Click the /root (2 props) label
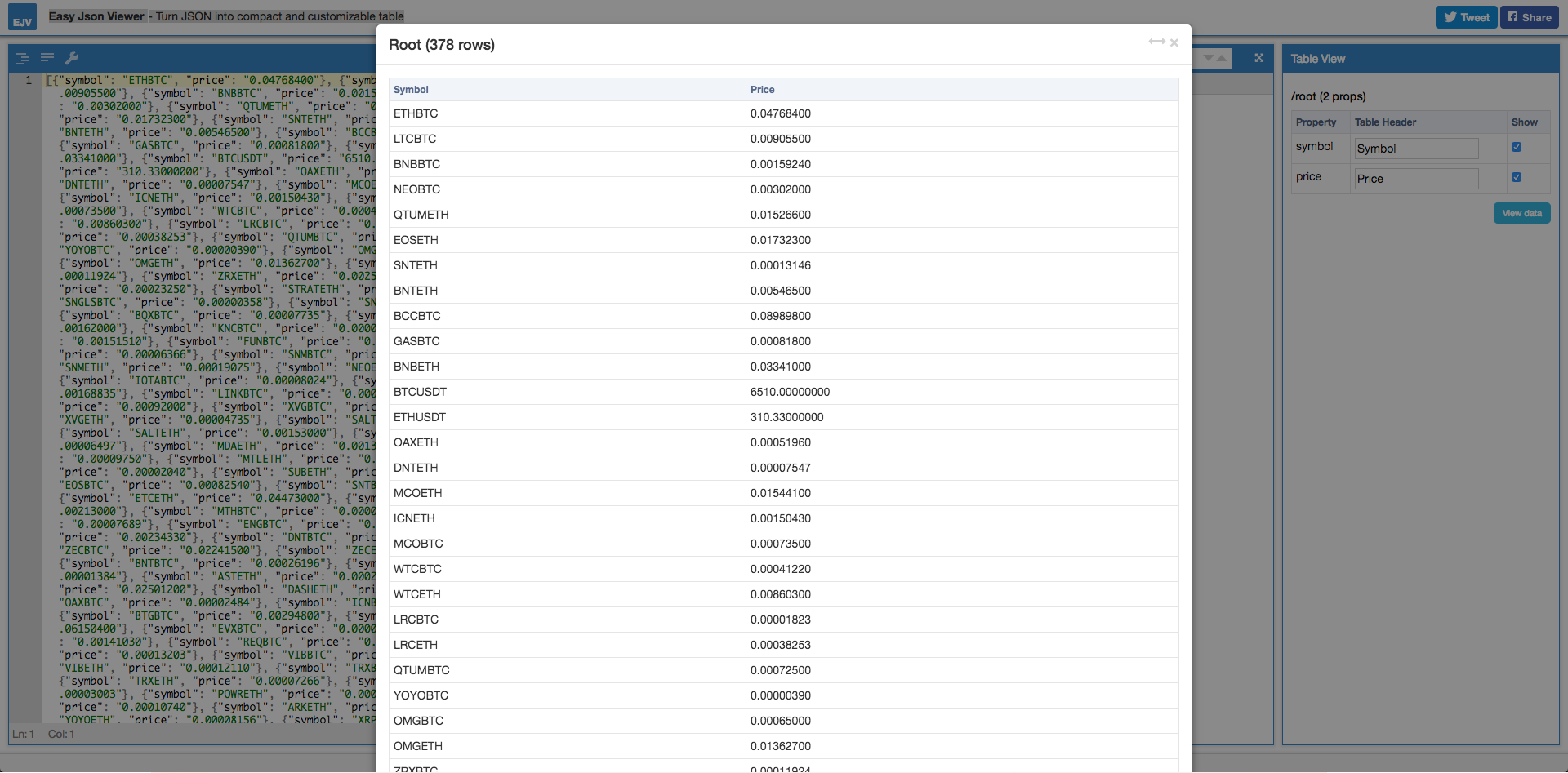Screen dimensions: 1568x773 [1329, 96]
